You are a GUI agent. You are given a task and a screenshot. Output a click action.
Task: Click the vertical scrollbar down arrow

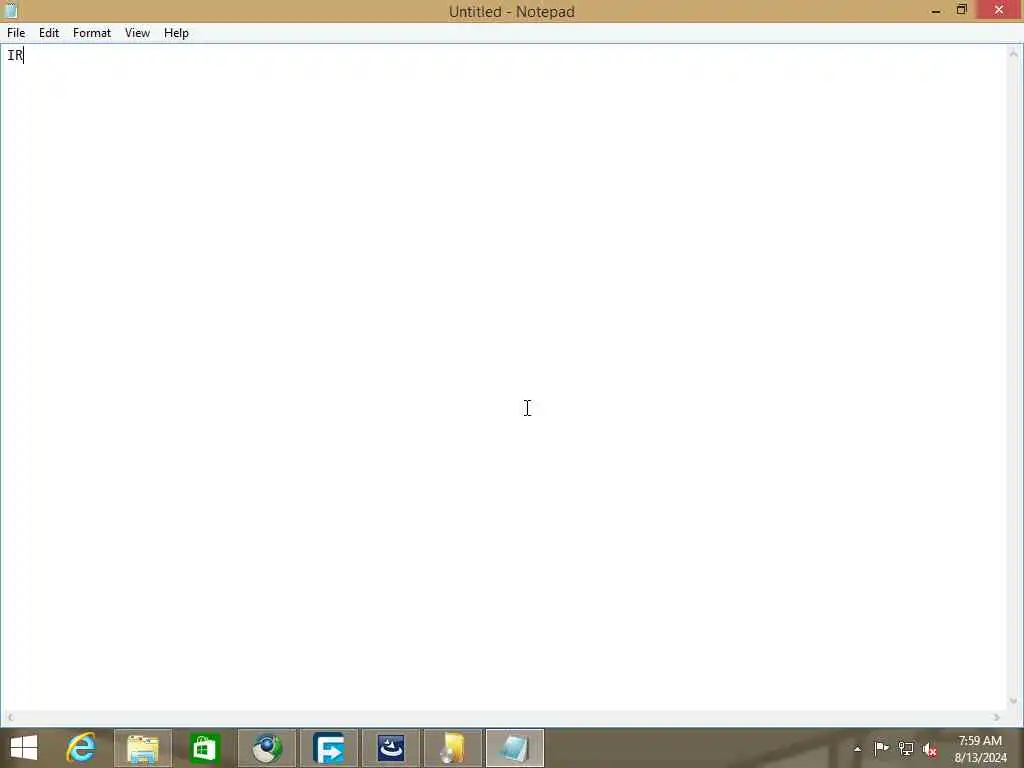[x=1014, y=701]
